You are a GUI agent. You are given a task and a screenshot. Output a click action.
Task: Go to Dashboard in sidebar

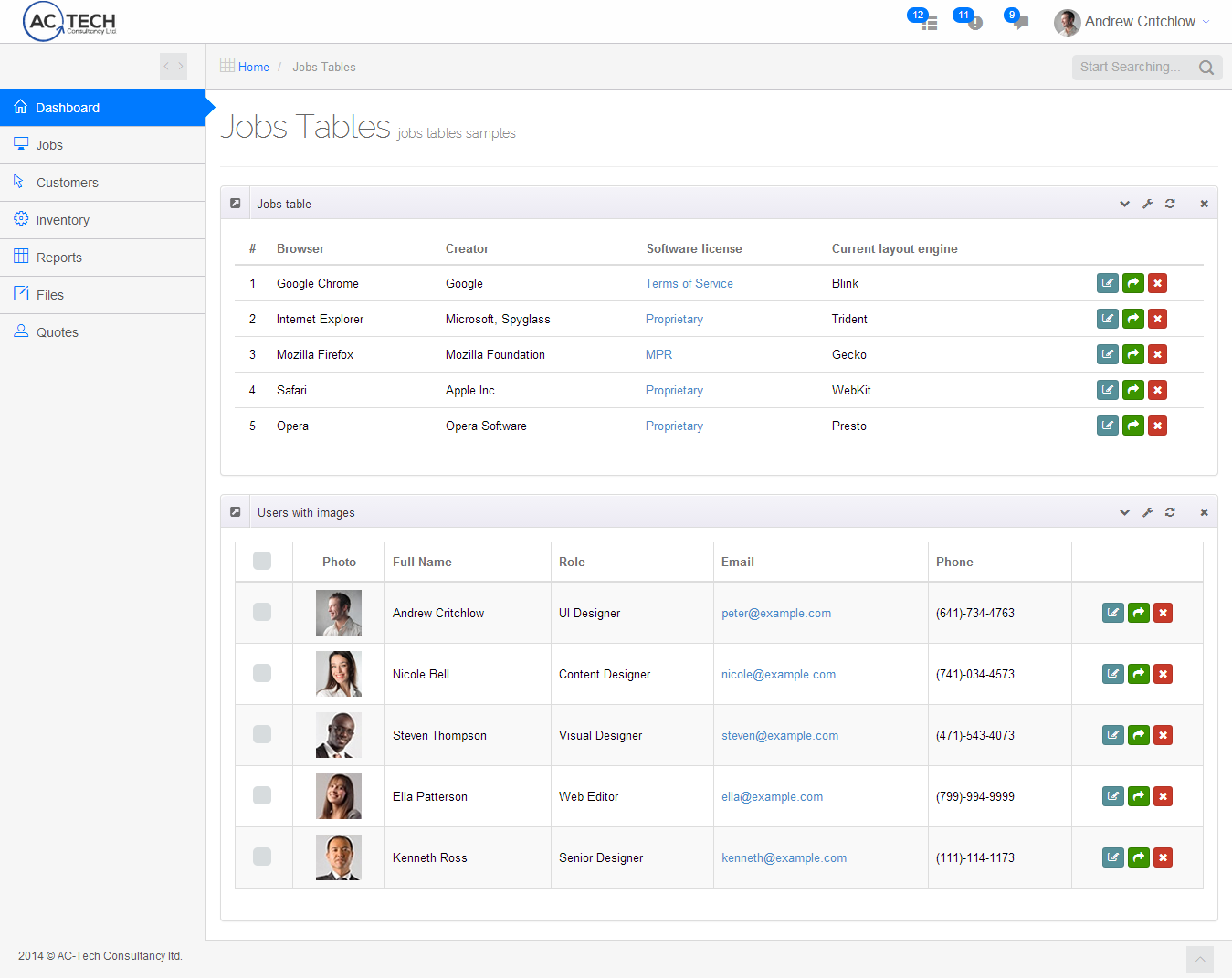click(102, 108)
